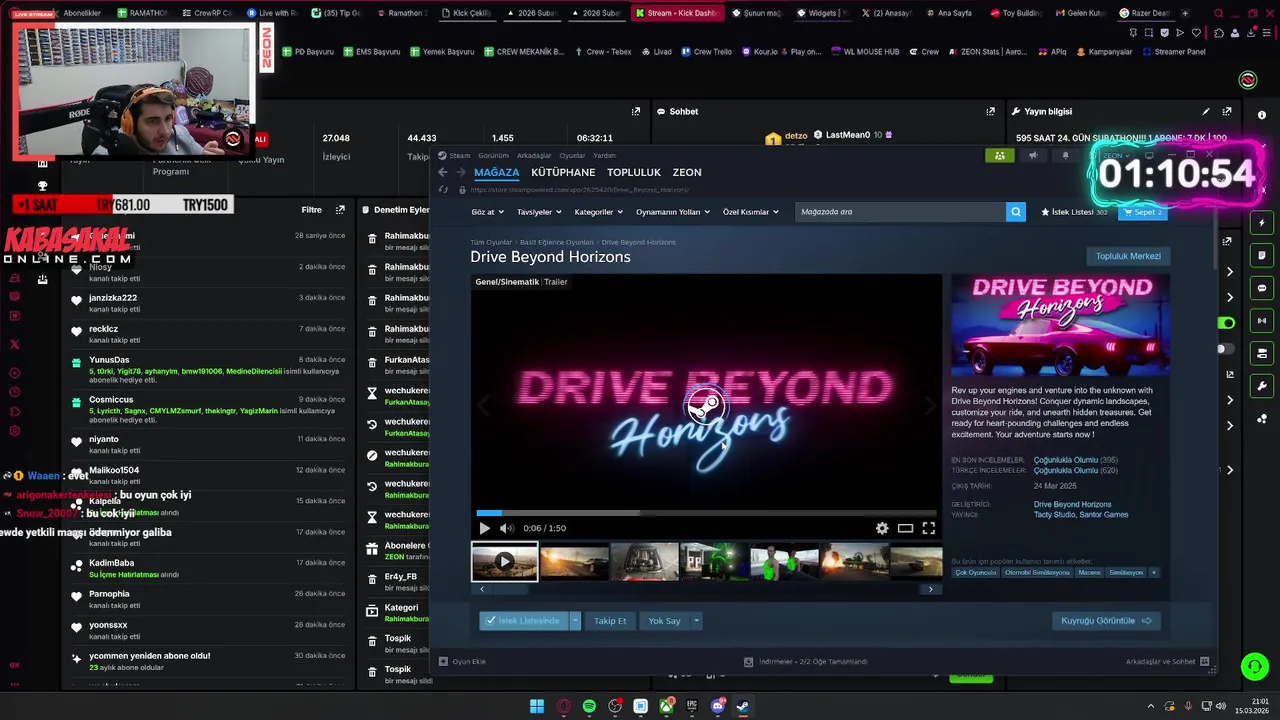Click the Takip Et button
1280x720 pixels.
click(610, 621)
